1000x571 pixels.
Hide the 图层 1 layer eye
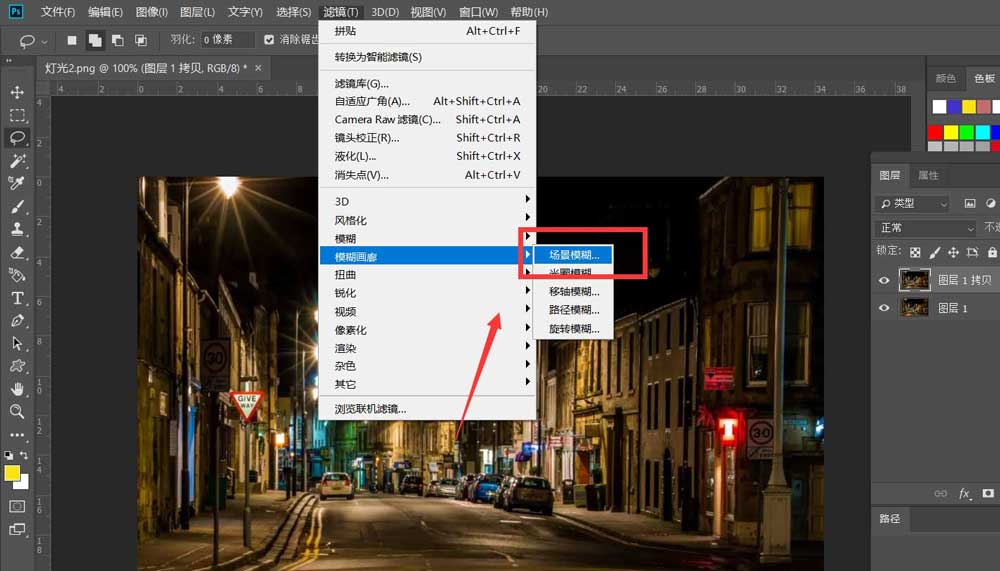tap(884, 308)
